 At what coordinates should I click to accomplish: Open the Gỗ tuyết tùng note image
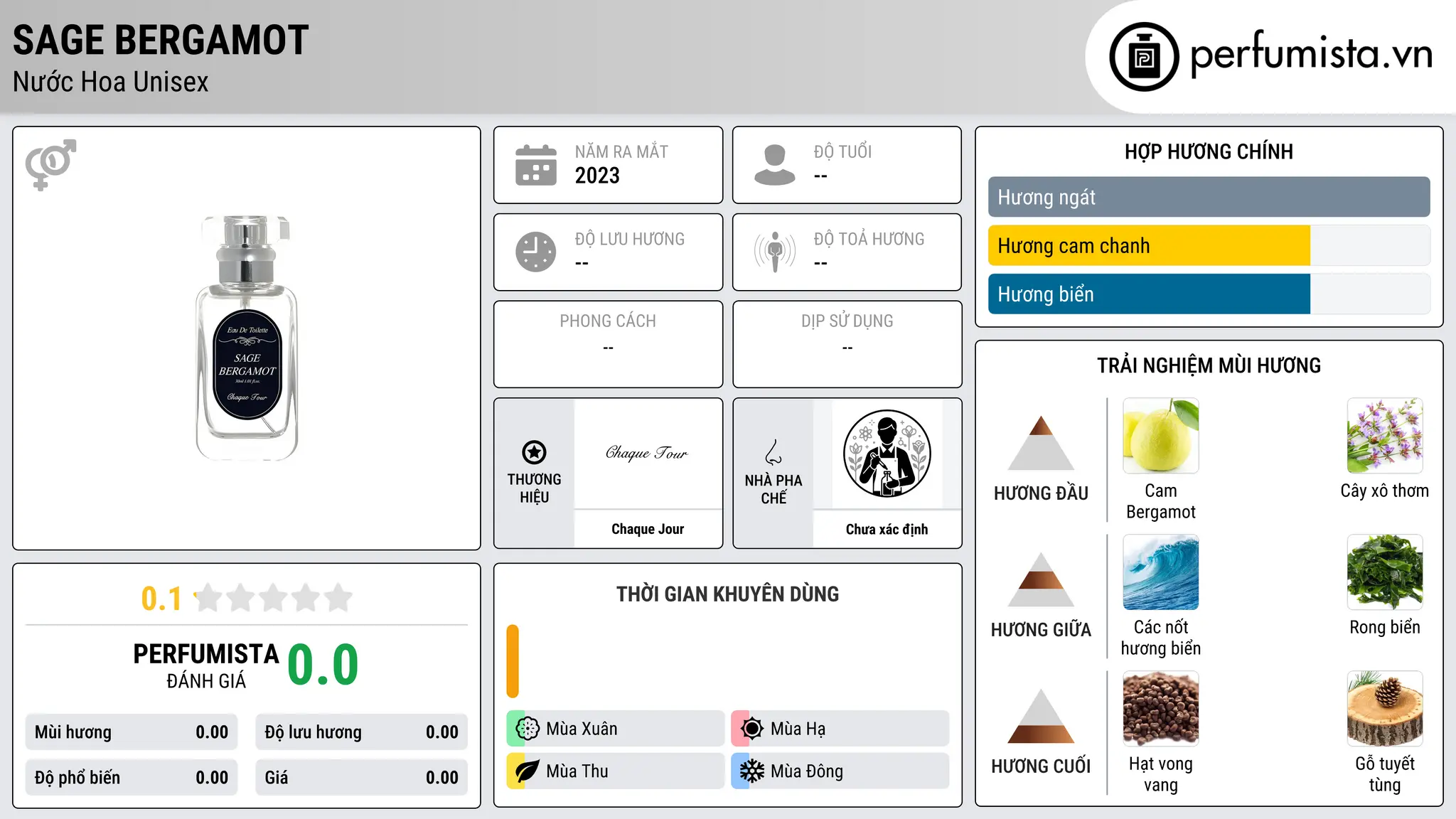click(1385, 709)
